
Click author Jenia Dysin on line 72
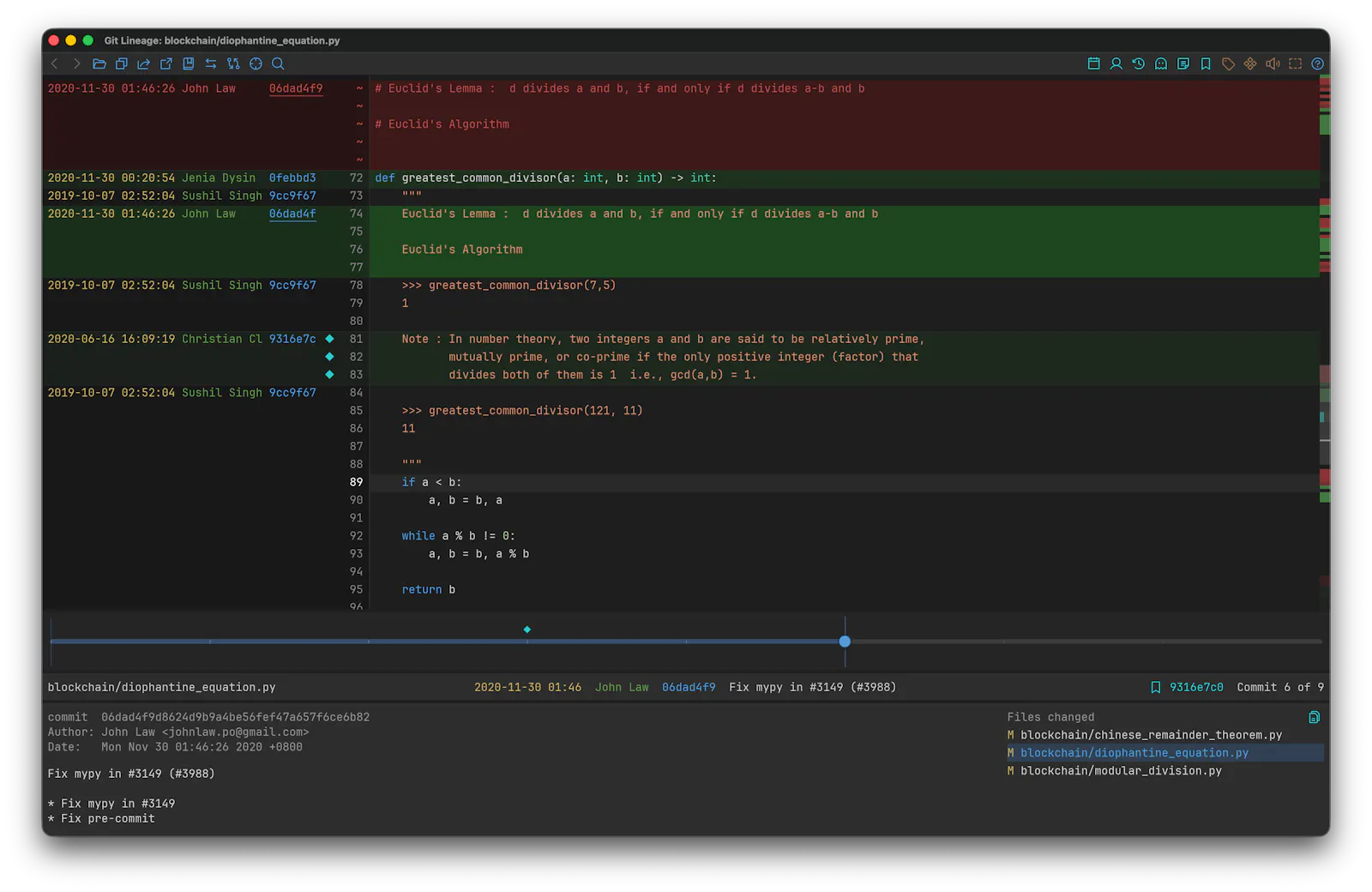point(219,178)
